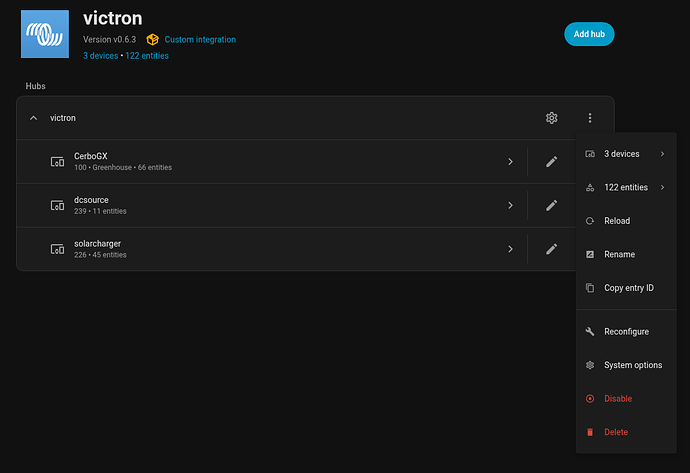Choose Rename from the menu
The image size is (690, 473).
click(626, 254)
